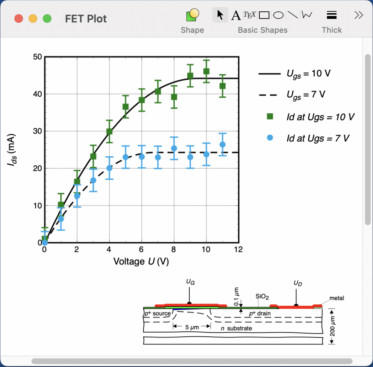Click the UD drain terminal label

click(x=298, y=284)
